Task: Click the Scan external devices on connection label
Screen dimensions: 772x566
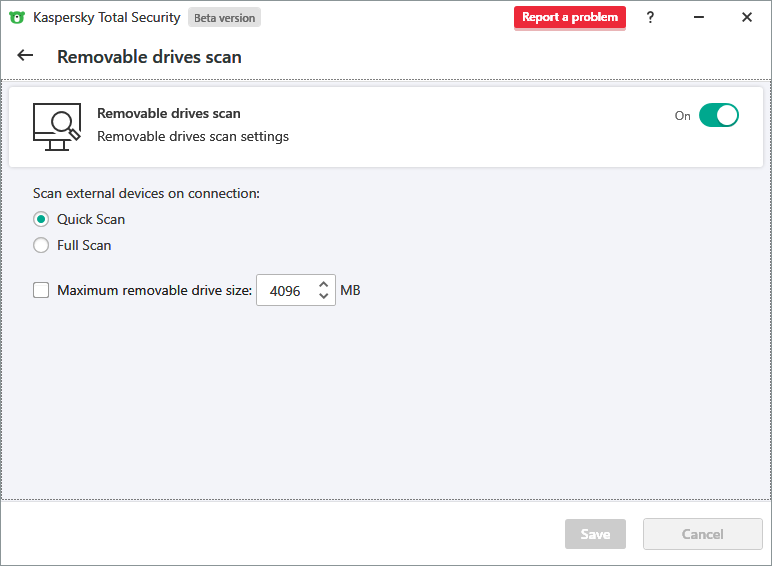Action: [146, 193]
